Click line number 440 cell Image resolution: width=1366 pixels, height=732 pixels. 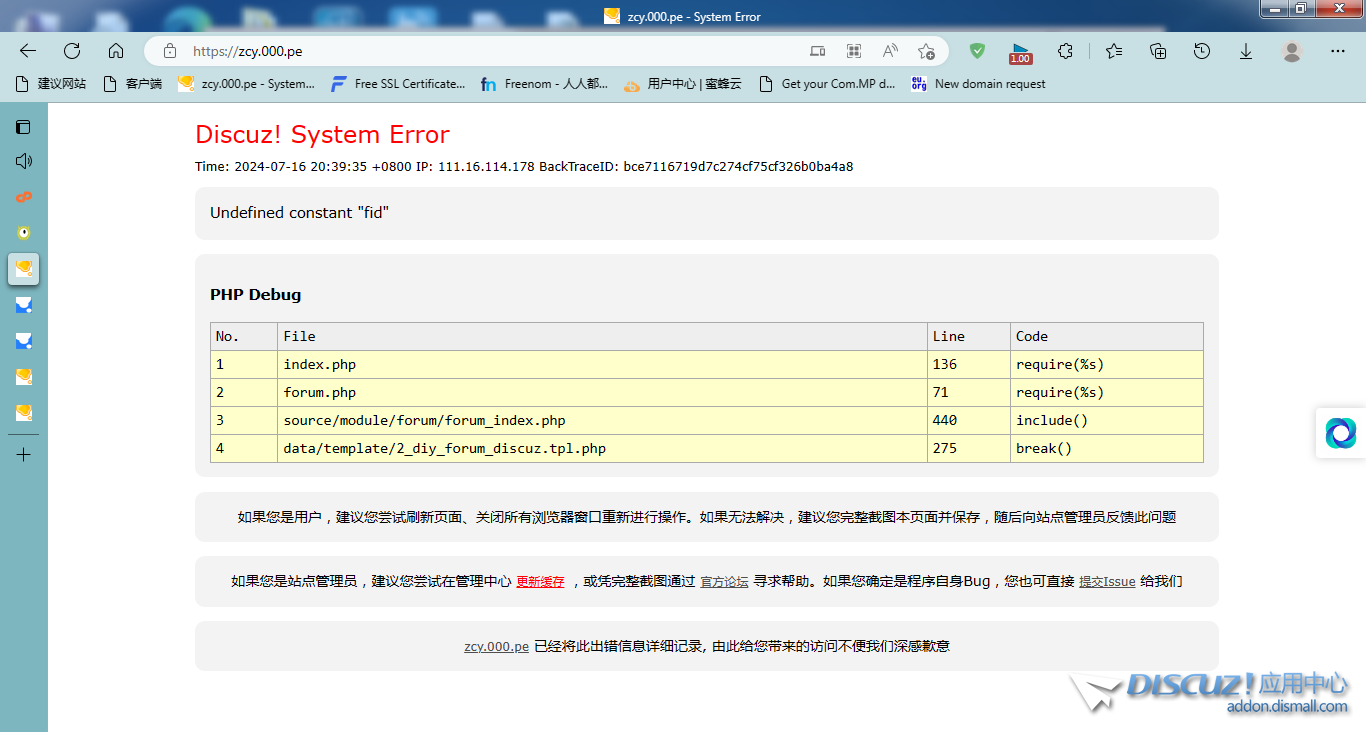tap(968, 420)
